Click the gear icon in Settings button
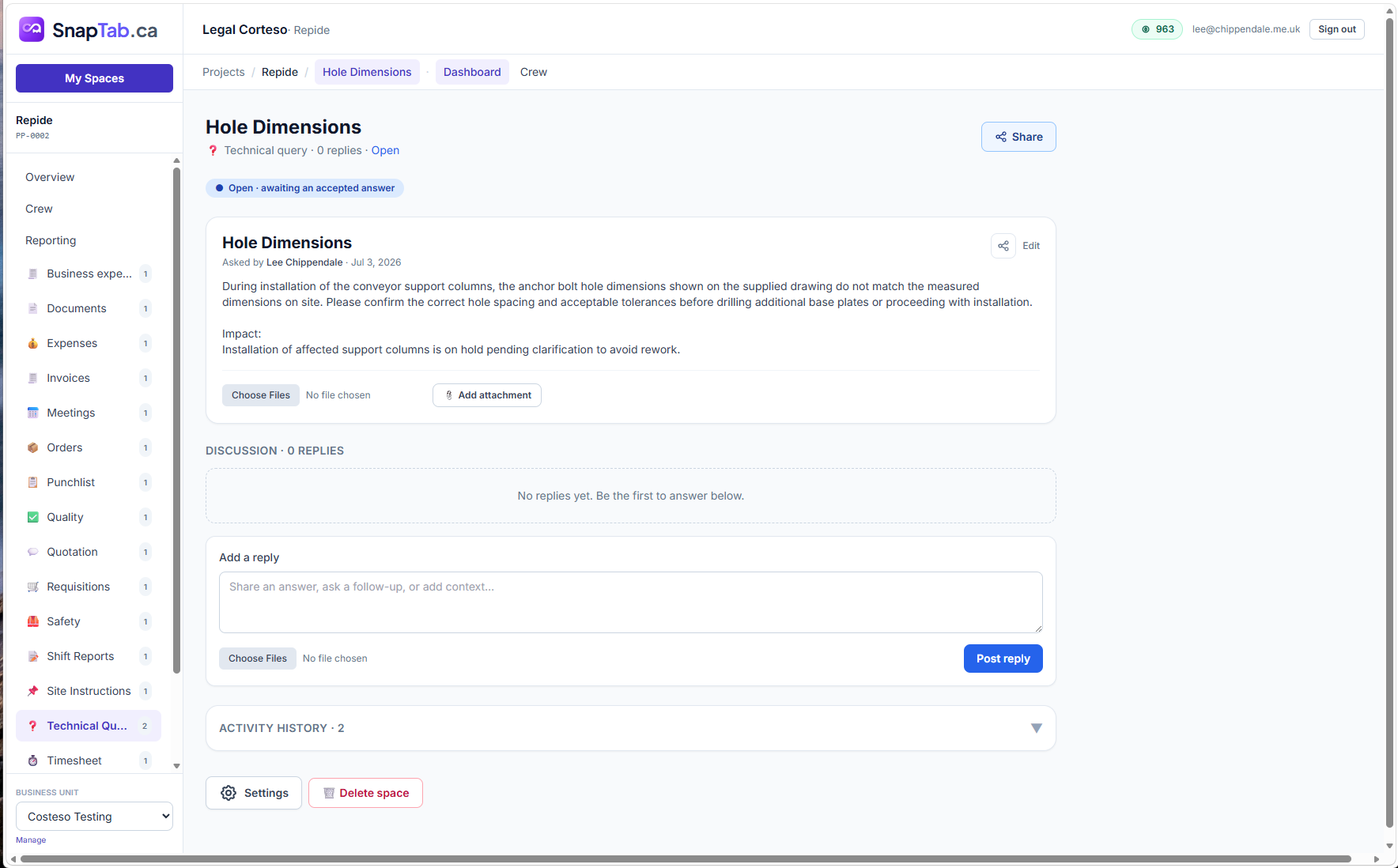 coord(229,793)
